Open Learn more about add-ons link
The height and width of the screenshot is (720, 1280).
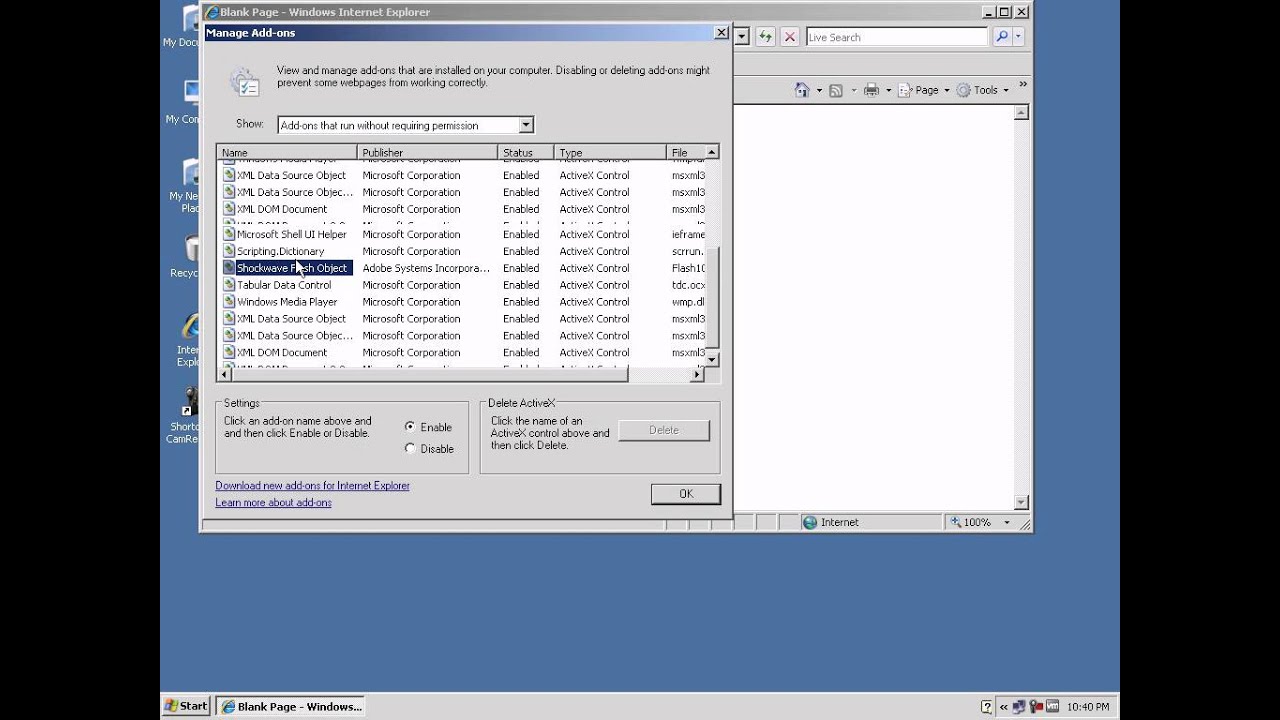[273, 503]
